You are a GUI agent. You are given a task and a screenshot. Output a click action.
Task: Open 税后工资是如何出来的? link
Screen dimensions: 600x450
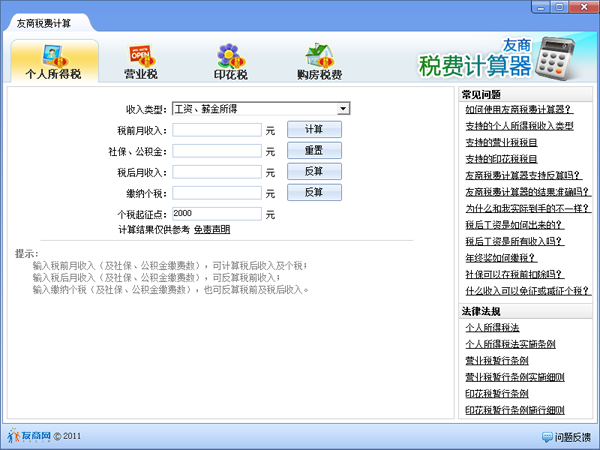(x=515, y=225)
